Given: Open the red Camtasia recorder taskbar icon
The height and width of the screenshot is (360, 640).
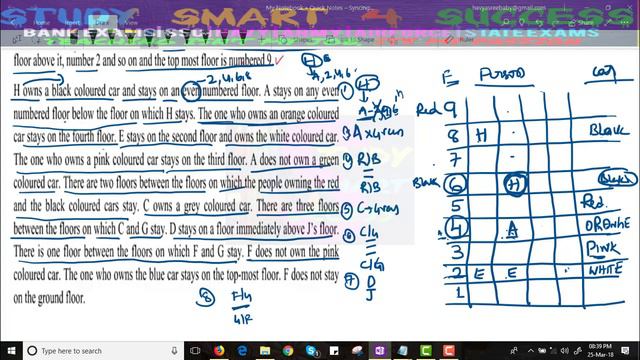Looking at the screenshot, I should pyautogui.click(x=449, y=351).
